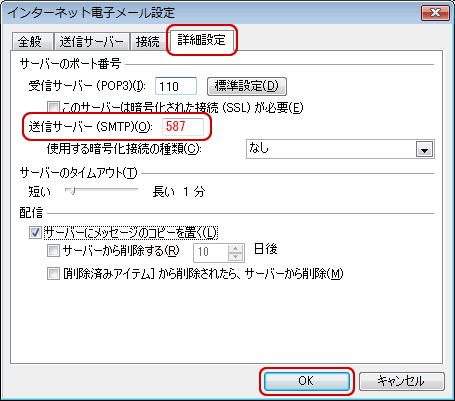Click the server timeout slider handle
The image size is (455, 401).
72,191
